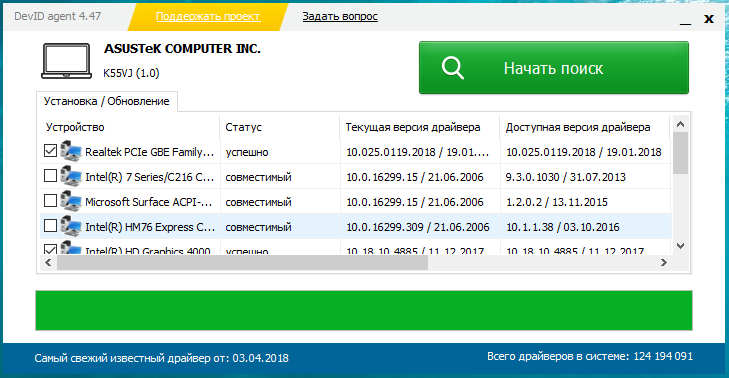This screenshot has height=378, width=729.
Task: Click the scroll up arrow of device list
Action: [680, 124]
